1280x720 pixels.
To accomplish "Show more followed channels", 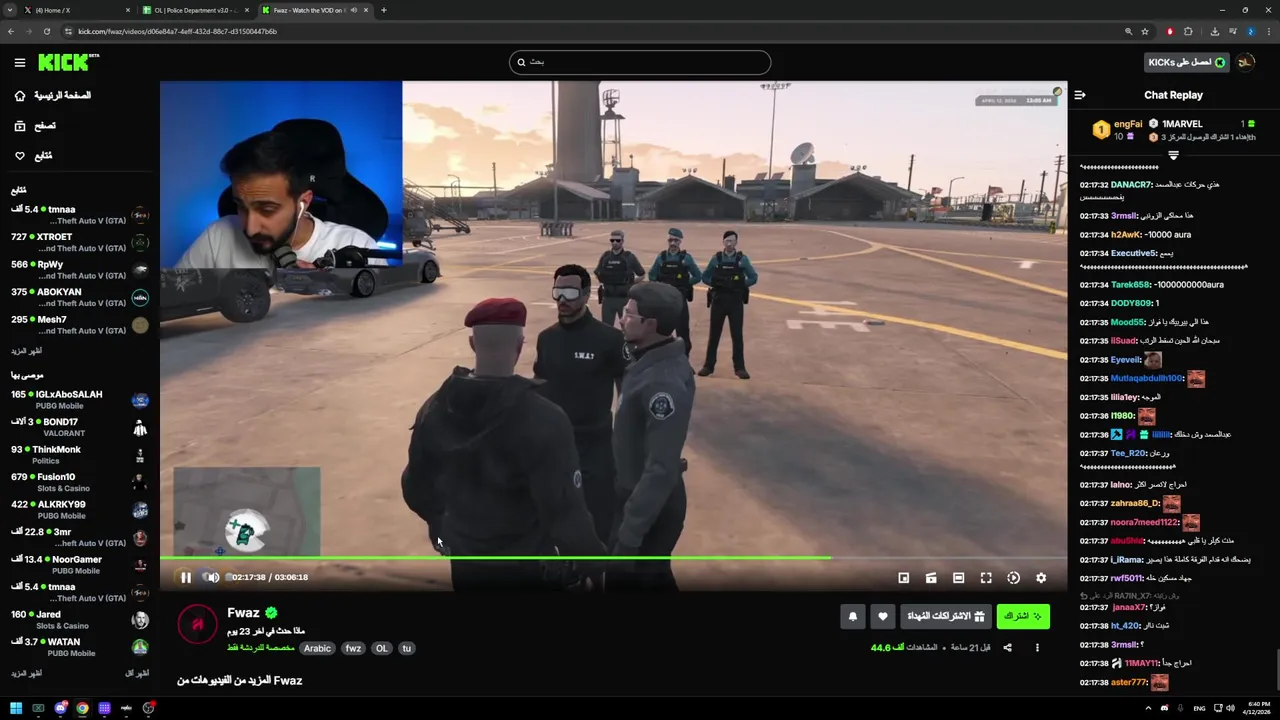I will (27, 351).
